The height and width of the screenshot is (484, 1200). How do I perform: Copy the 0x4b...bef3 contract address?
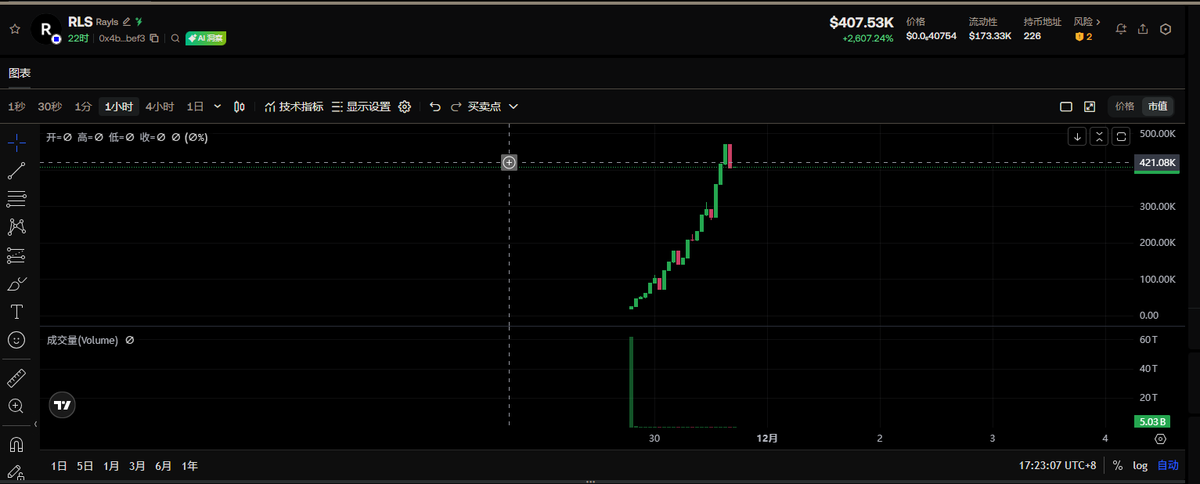[155, 38]
